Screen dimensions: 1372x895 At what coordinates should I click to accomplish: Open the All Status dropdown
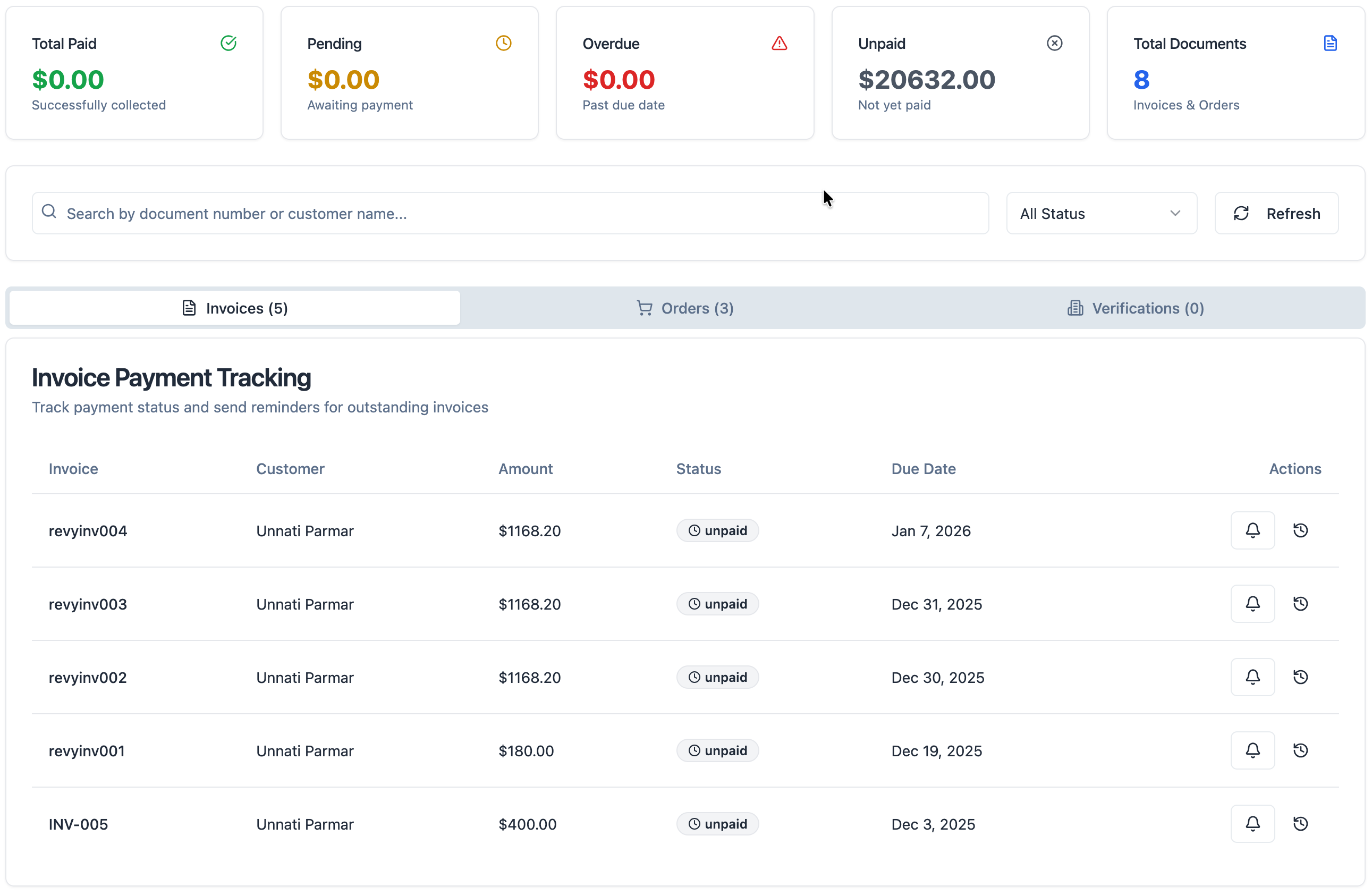pyautogui.click(x=1101, y=213)
